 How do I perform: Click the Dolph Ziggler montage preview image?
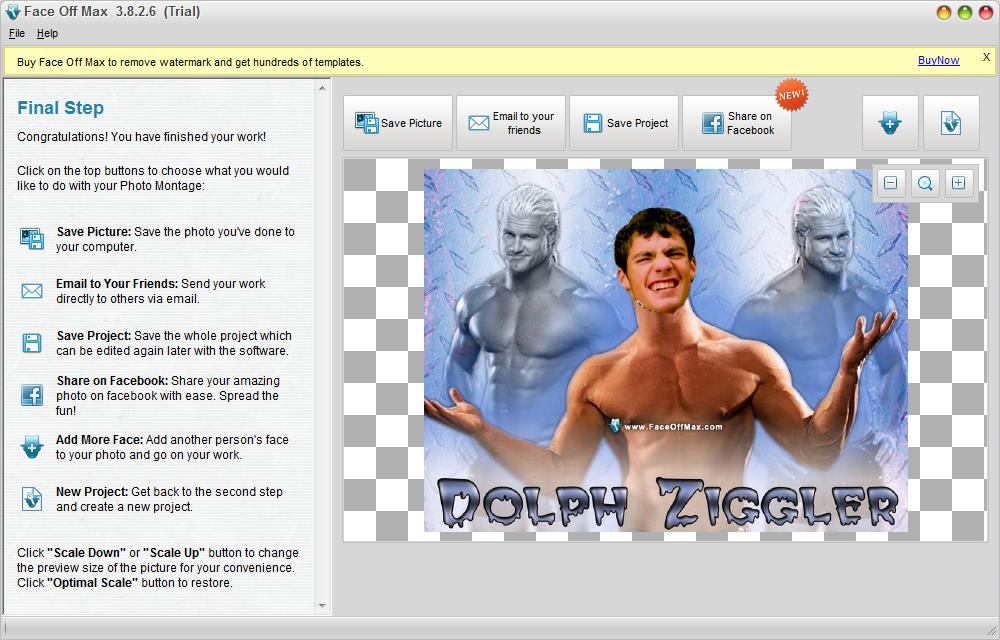click(666, 350)
